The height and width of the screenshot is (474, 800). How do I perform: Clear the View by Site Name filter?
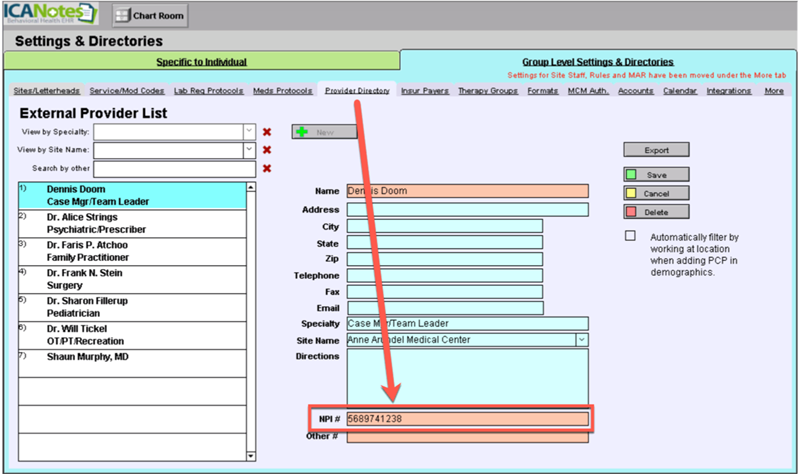267,150
